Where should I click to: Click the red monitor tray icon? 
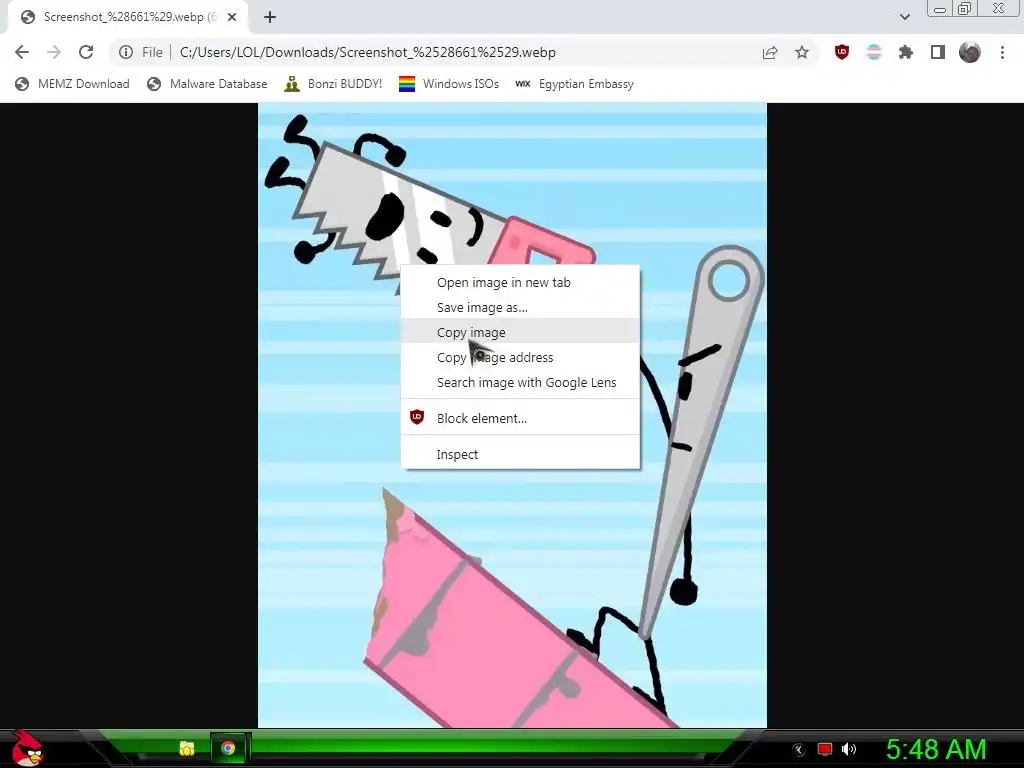[x=825, y=749]
